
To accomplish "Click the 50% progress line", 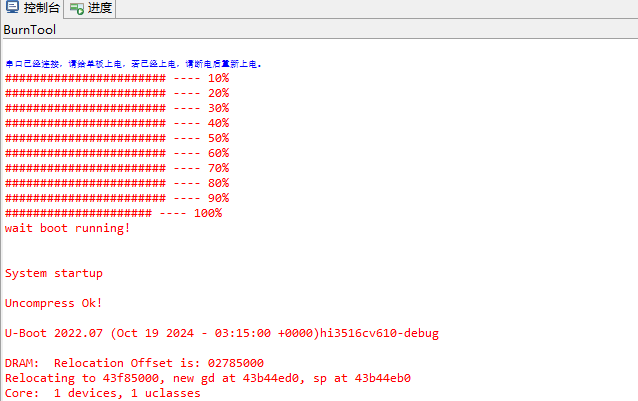I will [x=117, y=138].
